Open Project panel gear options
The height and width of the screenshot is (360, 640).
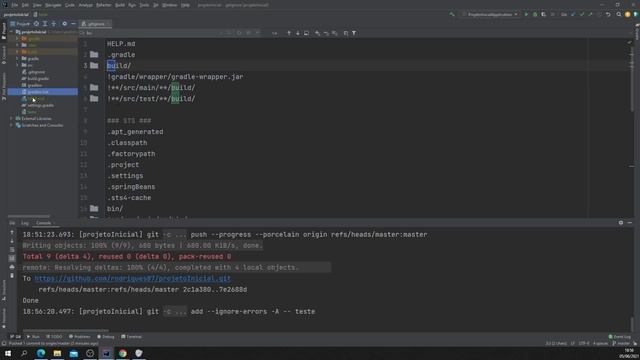[x=64, y=24]
